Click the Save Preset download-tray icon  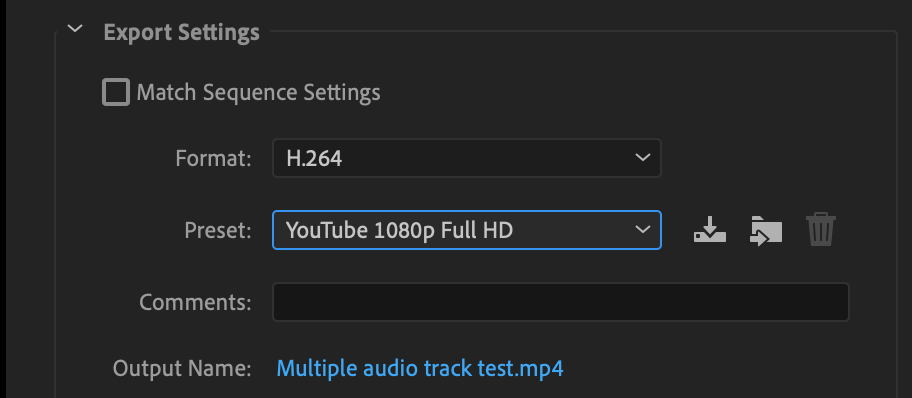point(710,230)
